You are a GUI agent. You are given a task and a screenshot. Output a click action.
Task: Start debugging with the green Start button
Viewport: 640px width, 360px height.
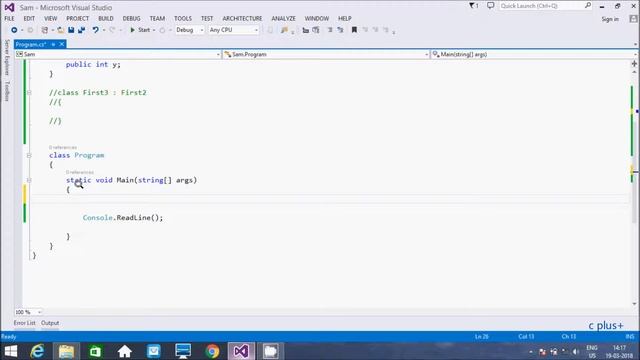[x=140, y=30]
